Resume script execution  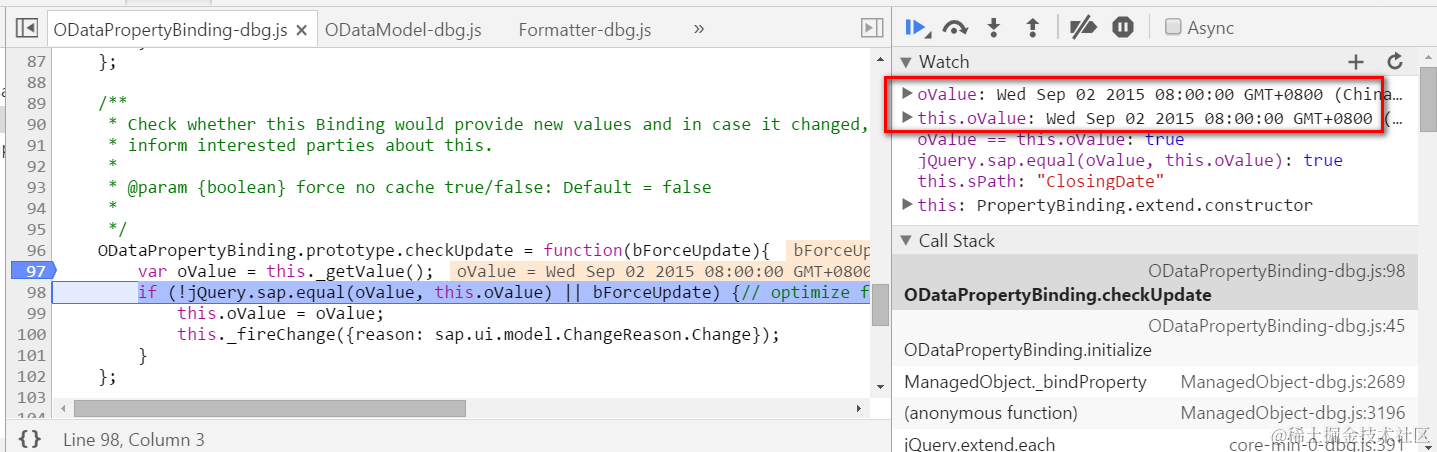coord(917,28)
